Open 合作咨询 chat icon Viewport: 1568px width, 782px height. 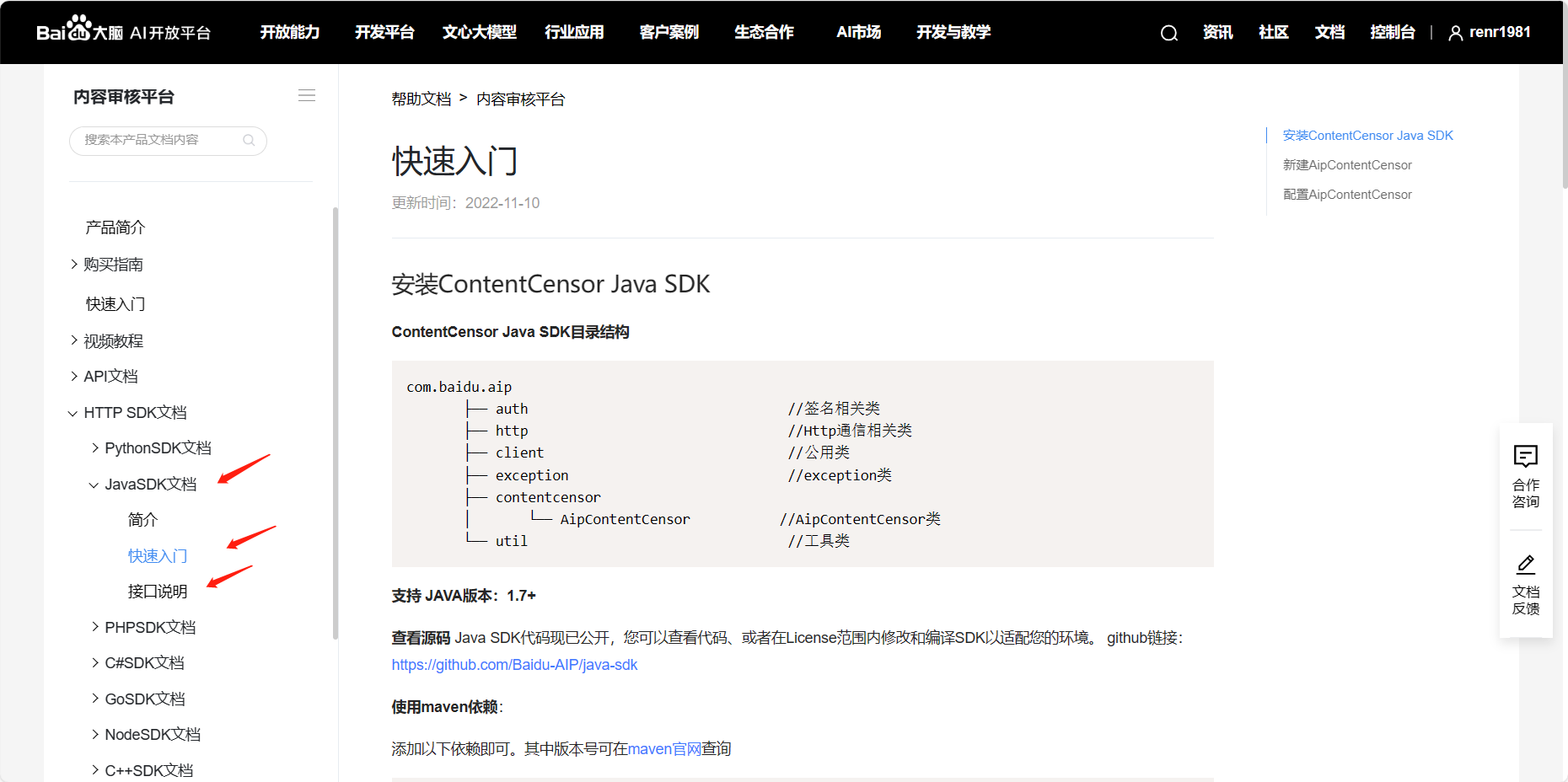pos(1526,456)
